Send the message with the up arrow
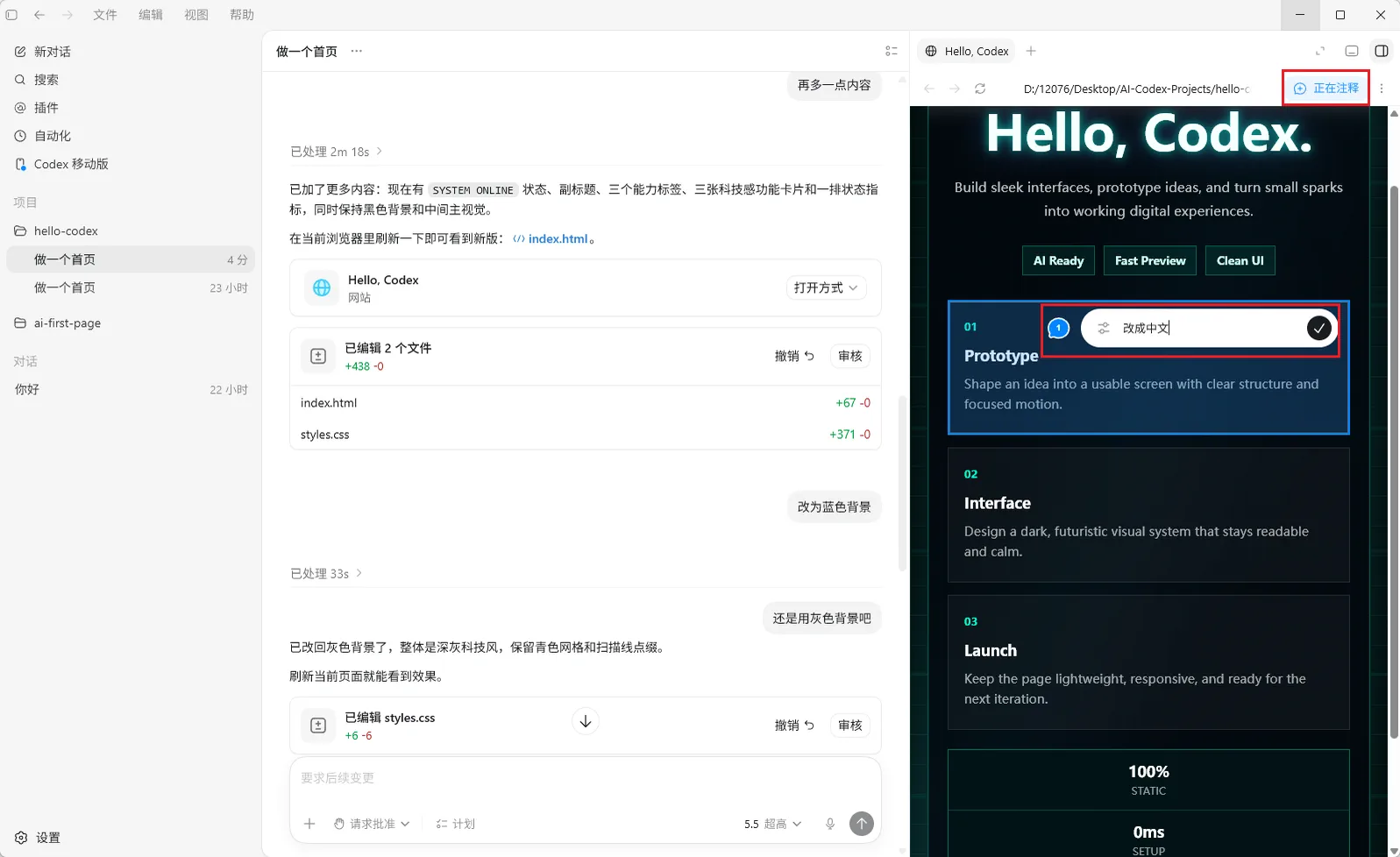This screenshot has width=1400, height=857. click(x=862, y=824)
